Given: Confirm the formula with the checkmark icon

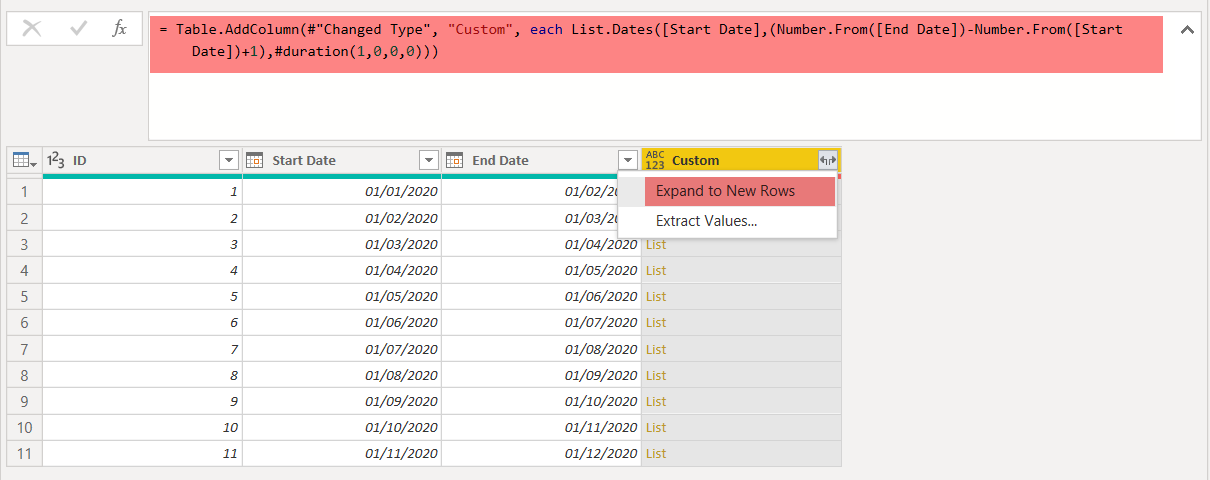Looking at the screenshot, I should pyautogui.click(x=78, y=29).
